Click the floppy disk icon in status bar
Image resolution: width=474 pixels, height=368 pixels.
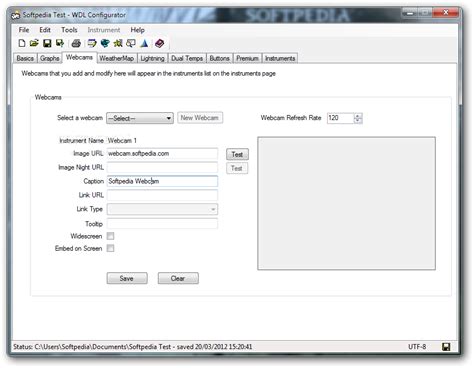coord(446,347)
